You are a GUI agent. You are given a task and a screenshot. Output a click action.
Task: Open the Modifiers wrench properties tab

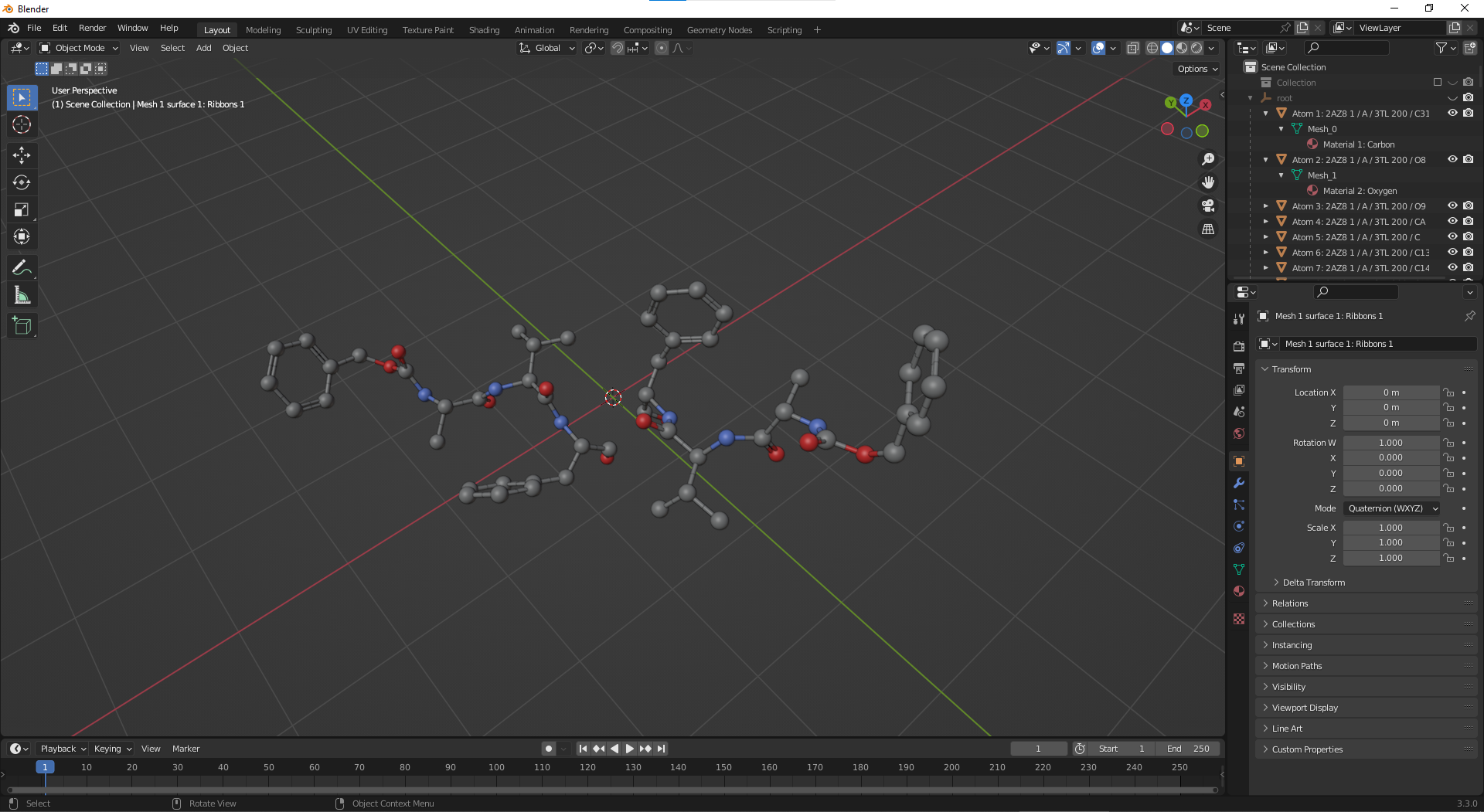pyautogui.click(x=1239, y=483)
